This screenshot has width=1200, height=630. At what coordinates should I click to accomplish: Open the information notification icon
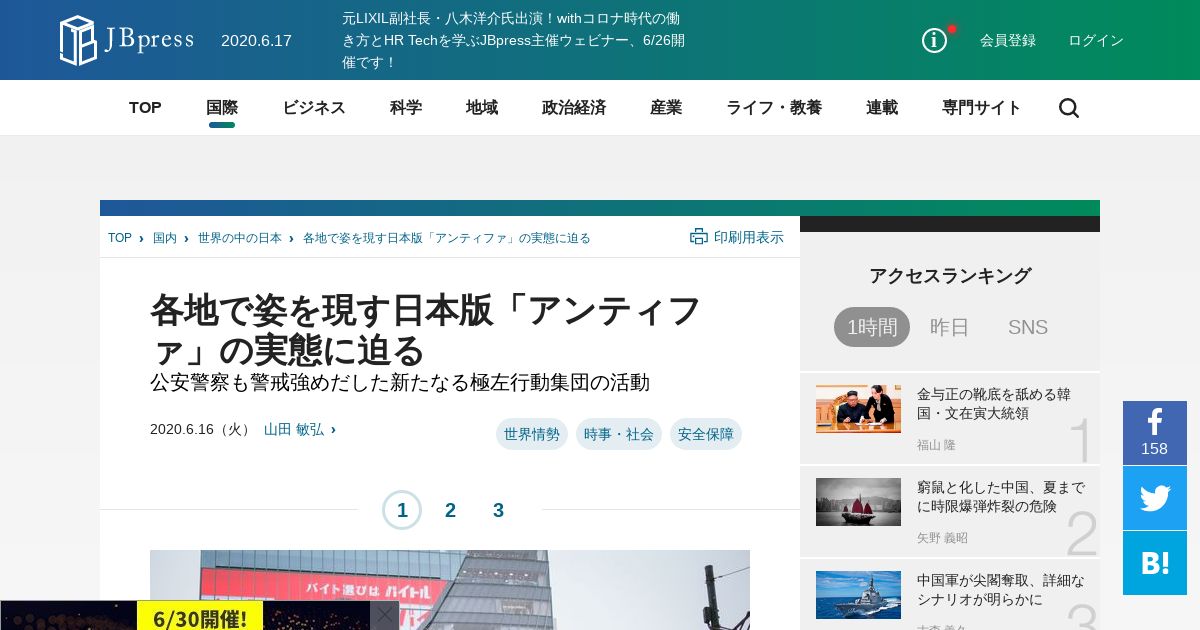[934, 40]
